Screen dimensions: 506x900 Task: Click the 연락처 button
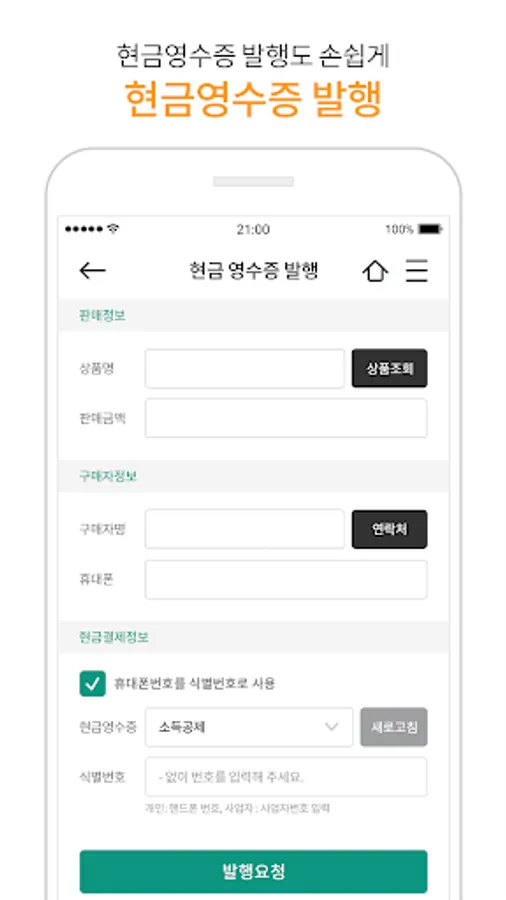pyautogui.click(x=390, y=529)
